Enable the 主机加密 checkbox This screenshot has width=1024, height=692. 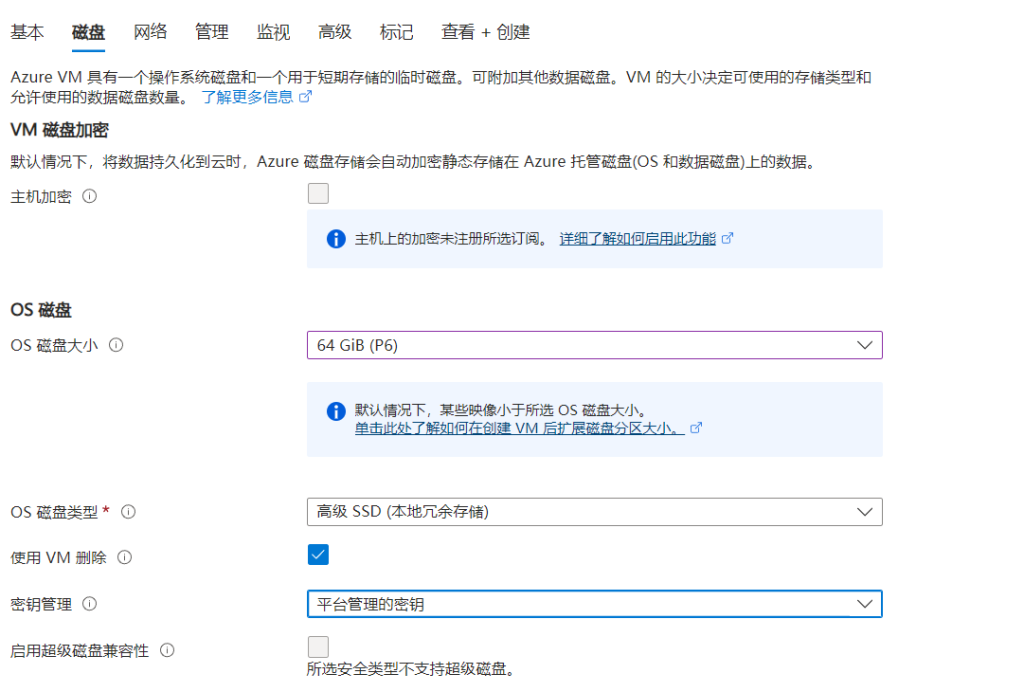[318, 193]
